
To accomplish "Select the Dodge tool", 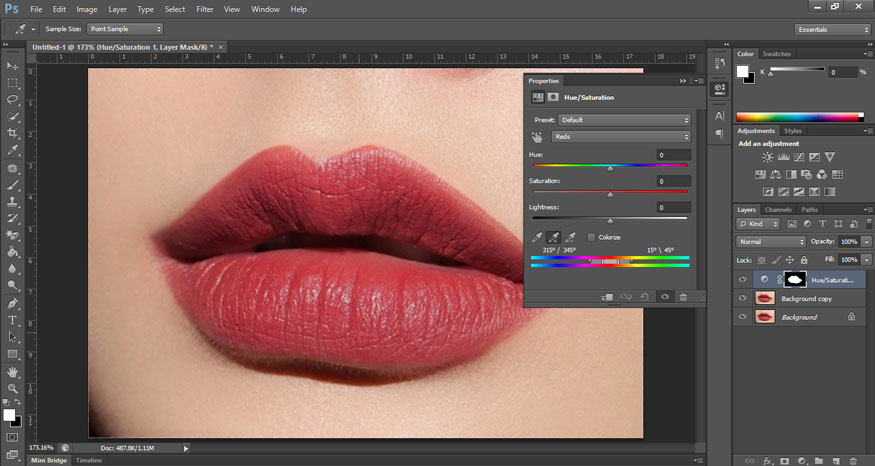I will point(12,286).
